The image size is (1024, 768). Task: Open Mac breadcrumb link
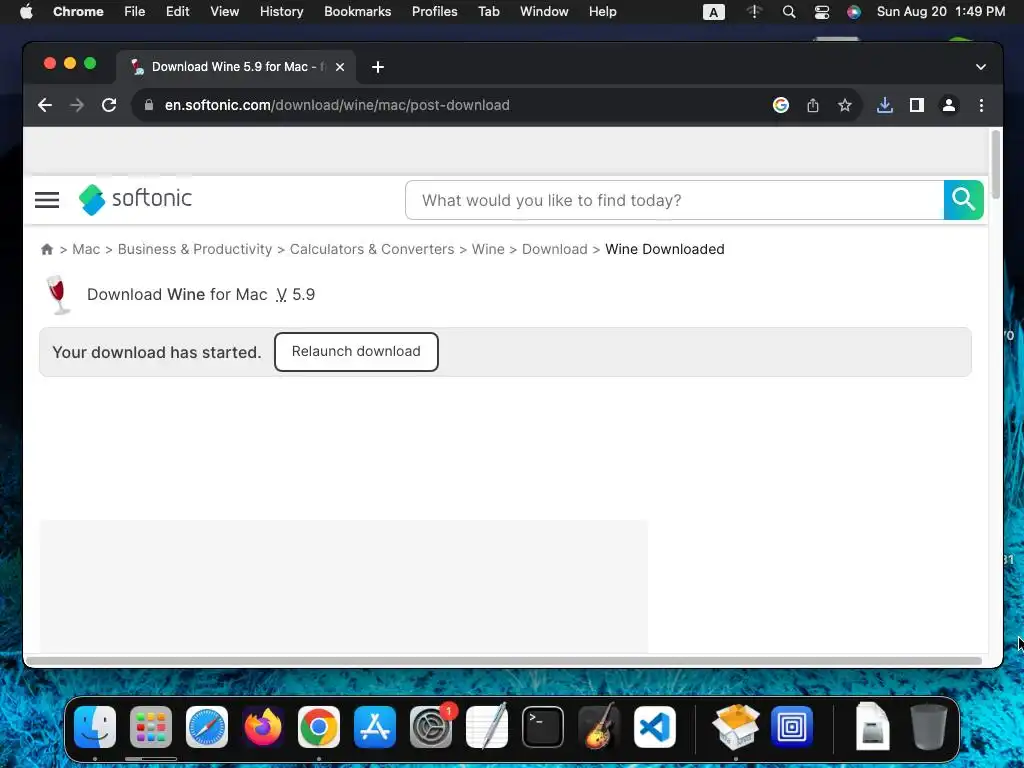coord(86,249)
